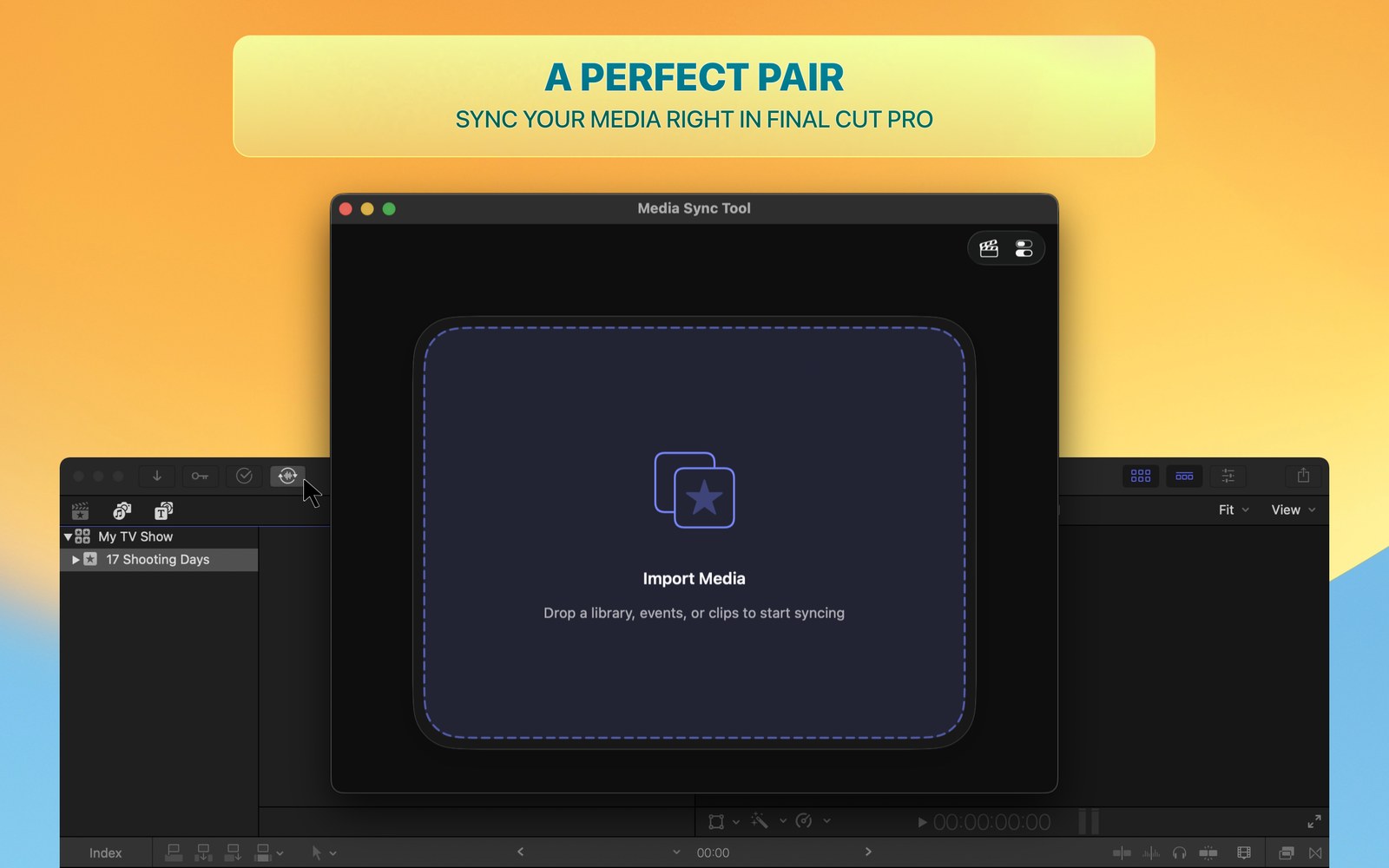Open clip appearance filmstrip button
The image size is (1389, 868).
coord(1244,853)
